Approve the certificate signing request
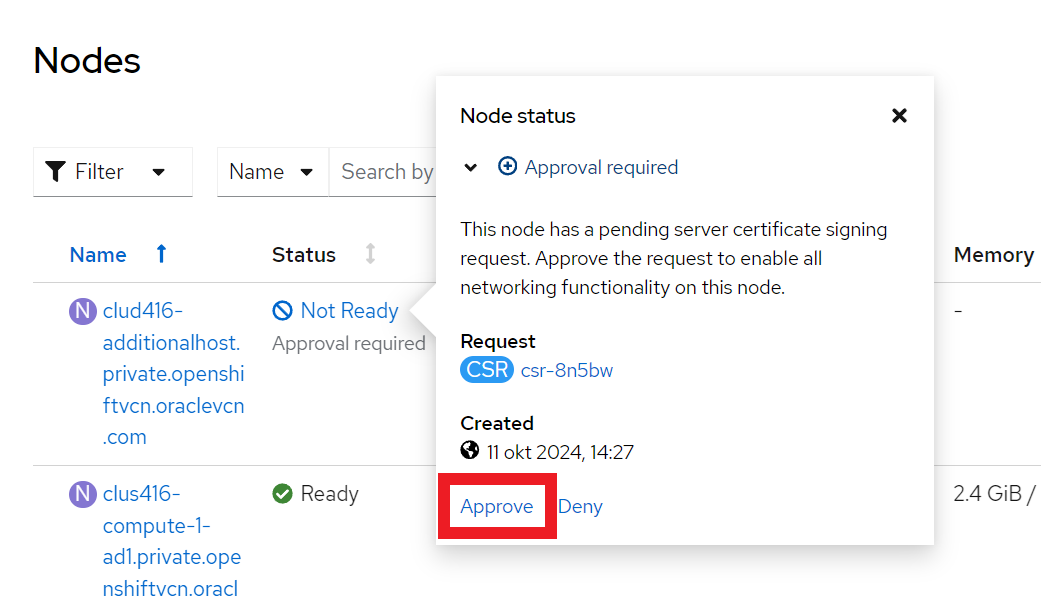This screenshot has width=1041, height=597. pos(497,506)
